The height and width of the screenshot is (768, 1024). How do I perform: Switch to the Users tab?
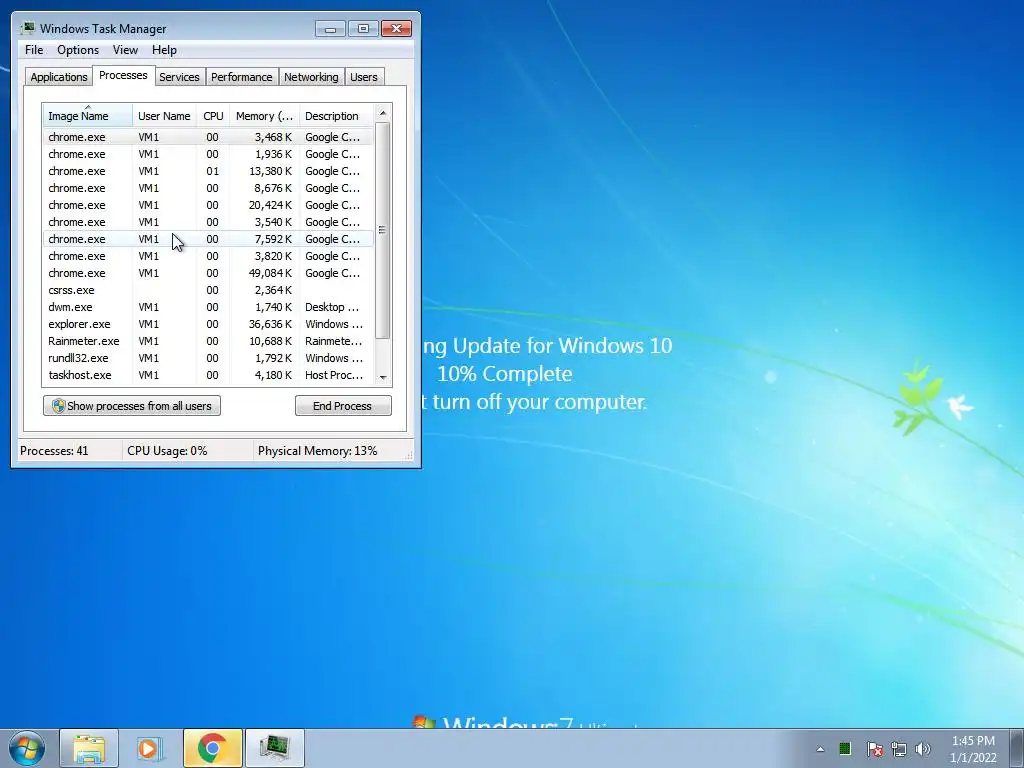363,77
